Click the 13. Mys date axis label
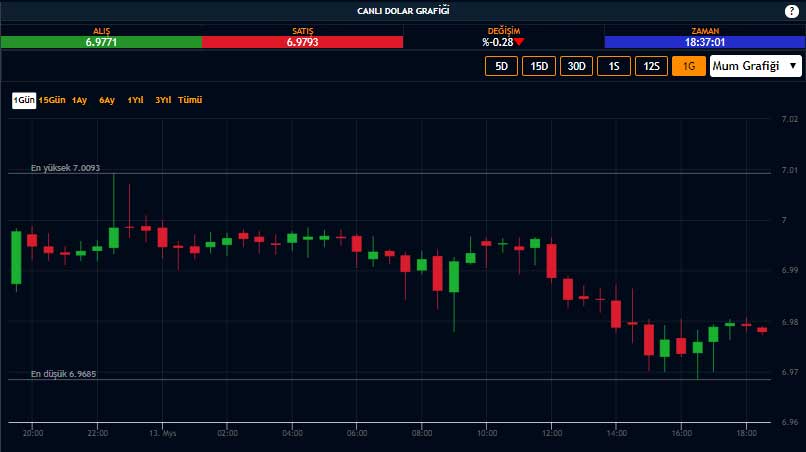 [x=162, y=433]
